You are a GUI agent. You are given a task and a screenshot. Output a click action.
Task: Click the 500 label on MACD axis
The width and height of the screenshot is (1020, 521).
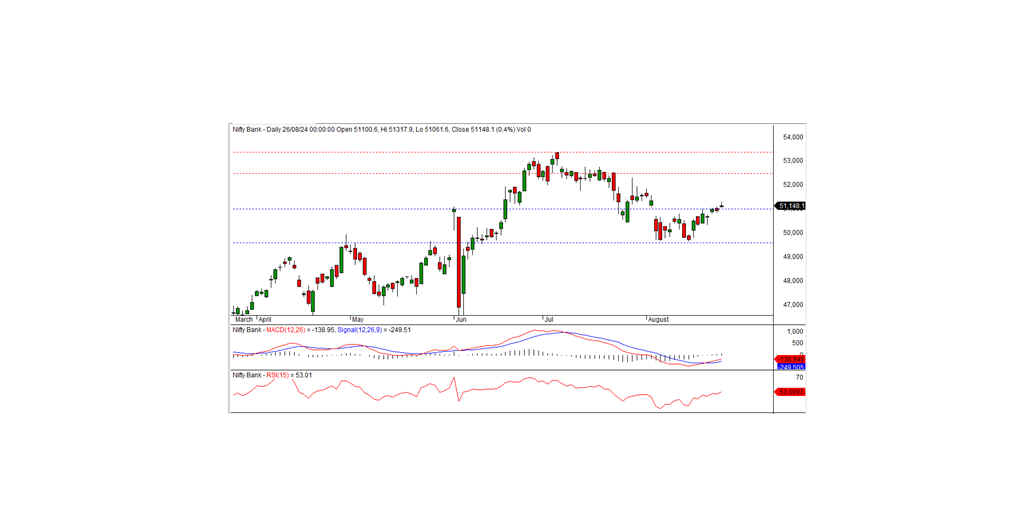coord(797,343)
